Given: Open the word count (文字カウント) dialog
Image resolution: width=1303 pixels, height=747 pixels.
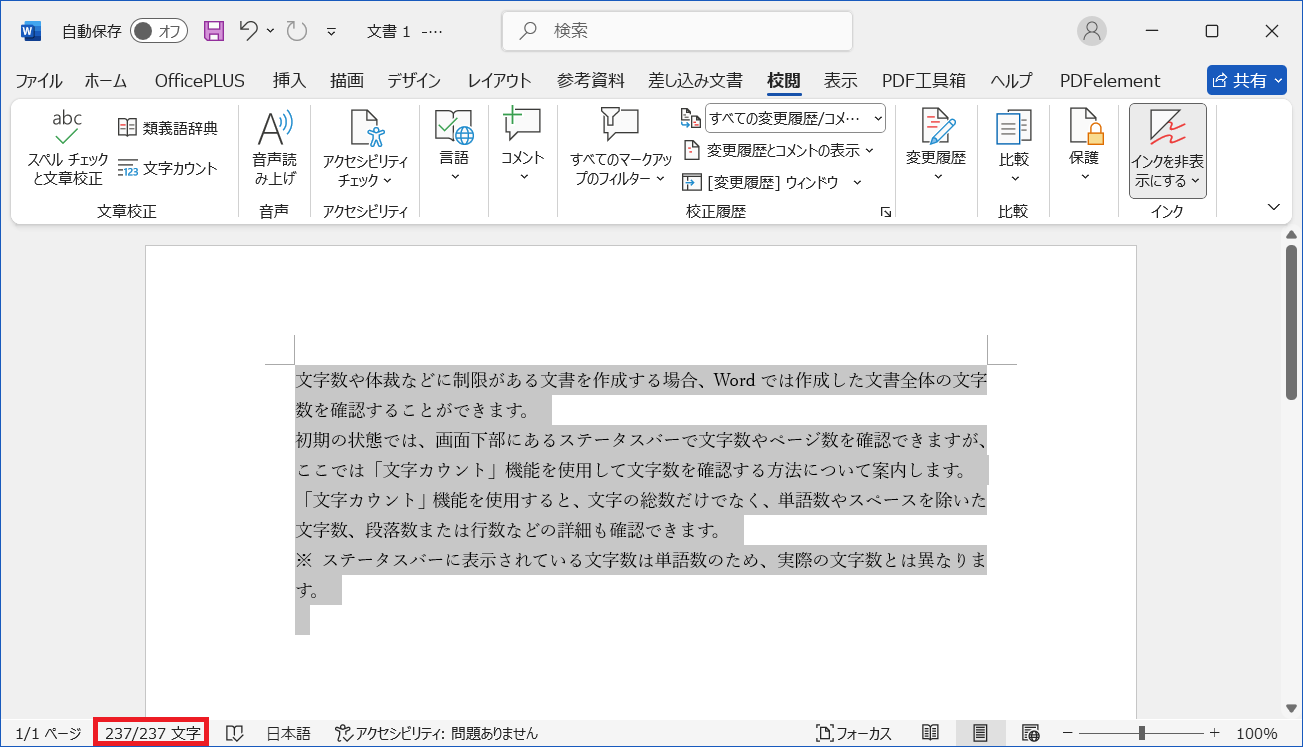Looking at the screenshot, I should tap(167, 168).
